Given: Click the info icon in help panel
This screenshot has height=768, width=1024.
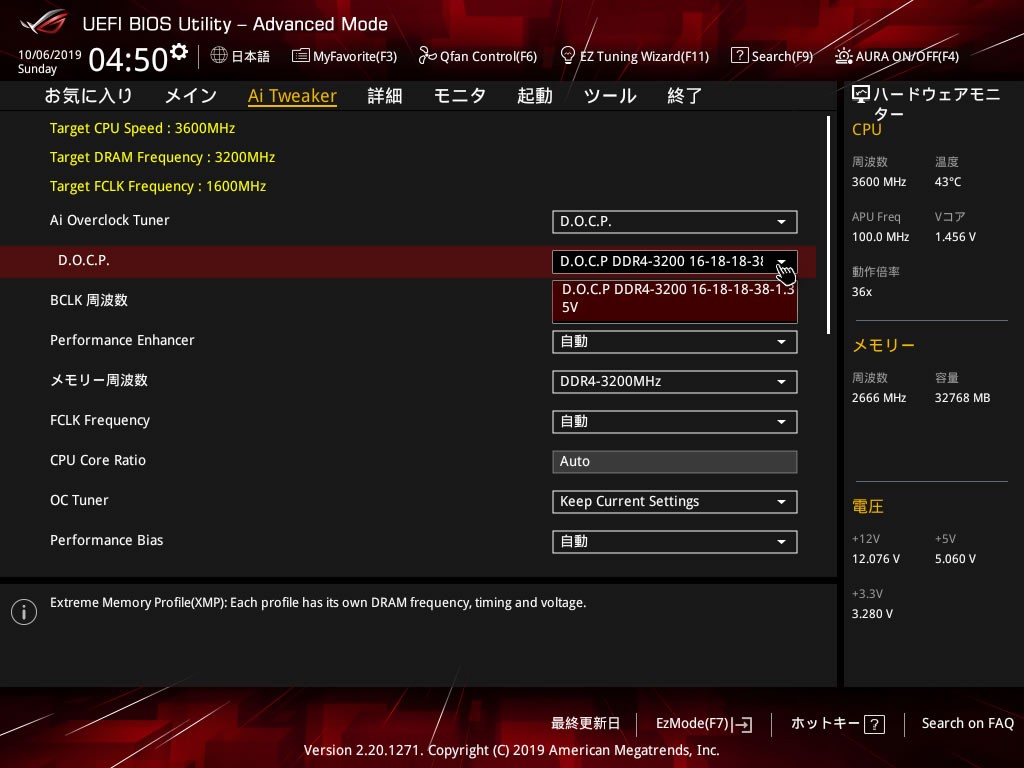Looking at the screenshot, I should pos(23,612).
